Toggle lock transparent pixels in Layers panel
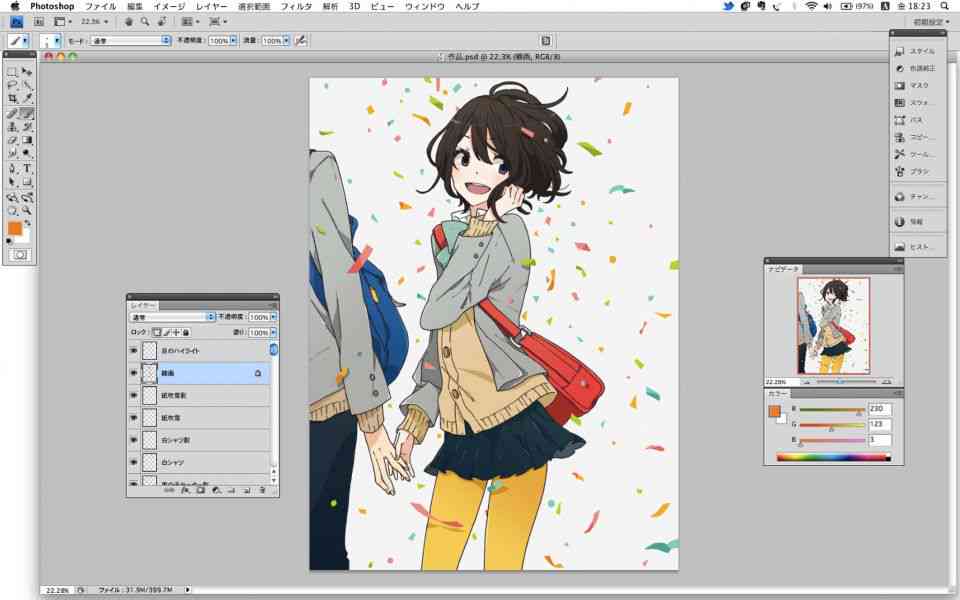This screenshot has width=960, height=600. [157, 332]
